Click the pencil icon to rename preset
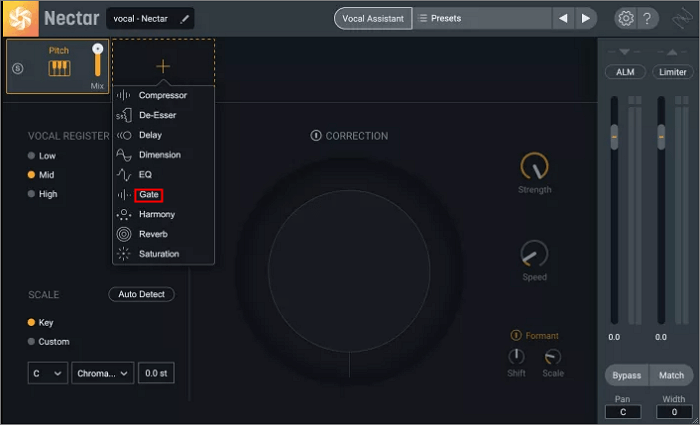700x425 pixels. 184,19
